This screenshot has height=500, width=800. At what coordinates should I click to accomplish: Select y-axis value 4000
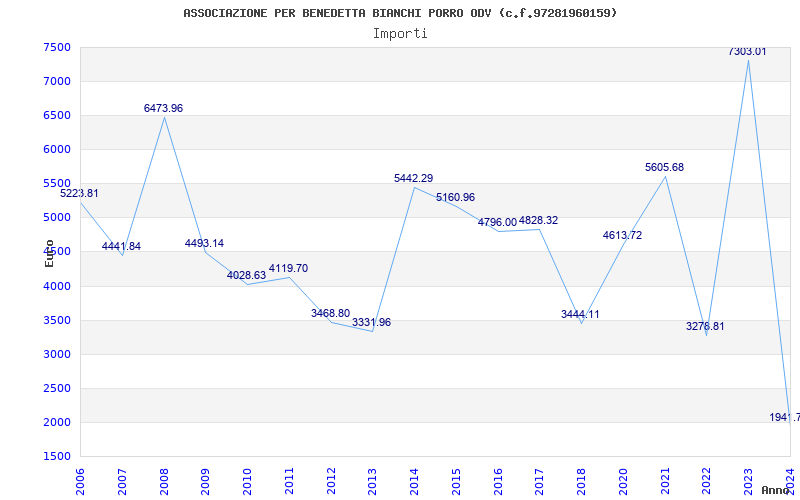(57, 286)
